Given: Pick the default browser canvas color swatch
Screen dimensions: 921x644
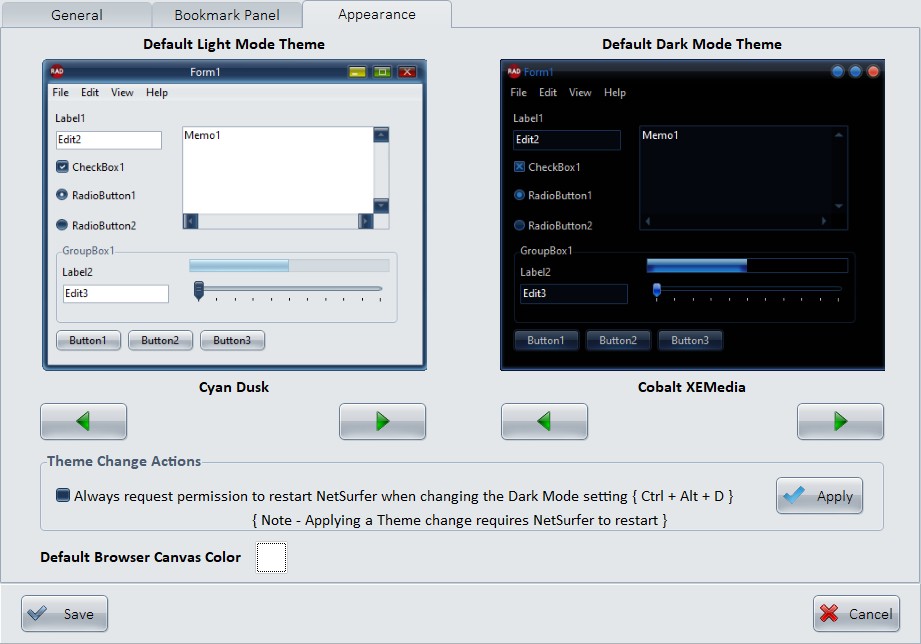Looking at the screenshot, I should (271, 558).
